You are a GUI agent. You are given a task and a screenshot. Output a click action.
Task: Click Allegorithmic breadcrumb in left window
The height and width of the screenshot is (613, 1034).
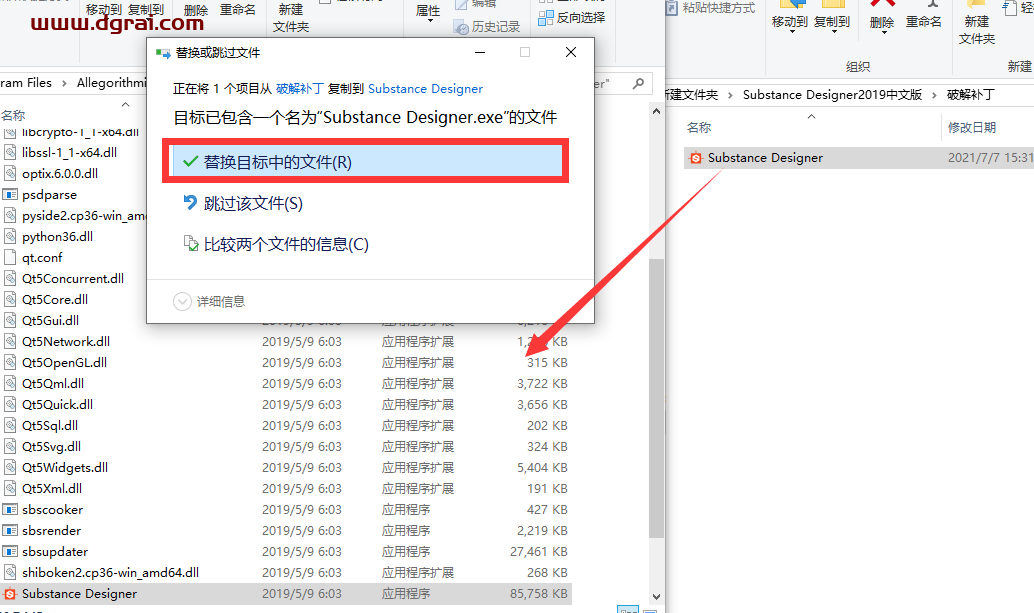pos(111,82)
